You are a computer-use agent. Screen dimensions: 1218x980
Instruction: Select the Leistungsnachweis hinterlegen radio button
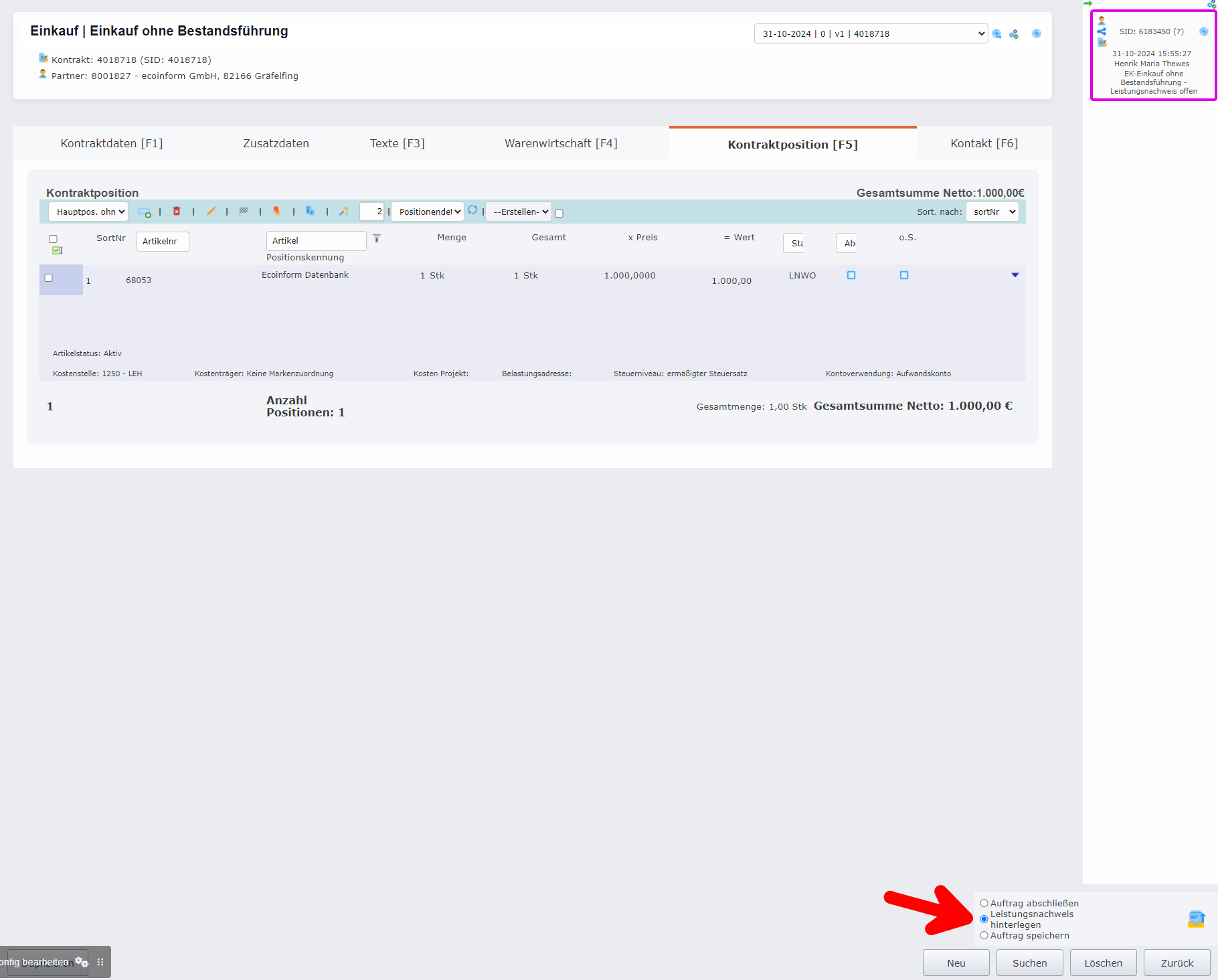(x=984, y=919)
